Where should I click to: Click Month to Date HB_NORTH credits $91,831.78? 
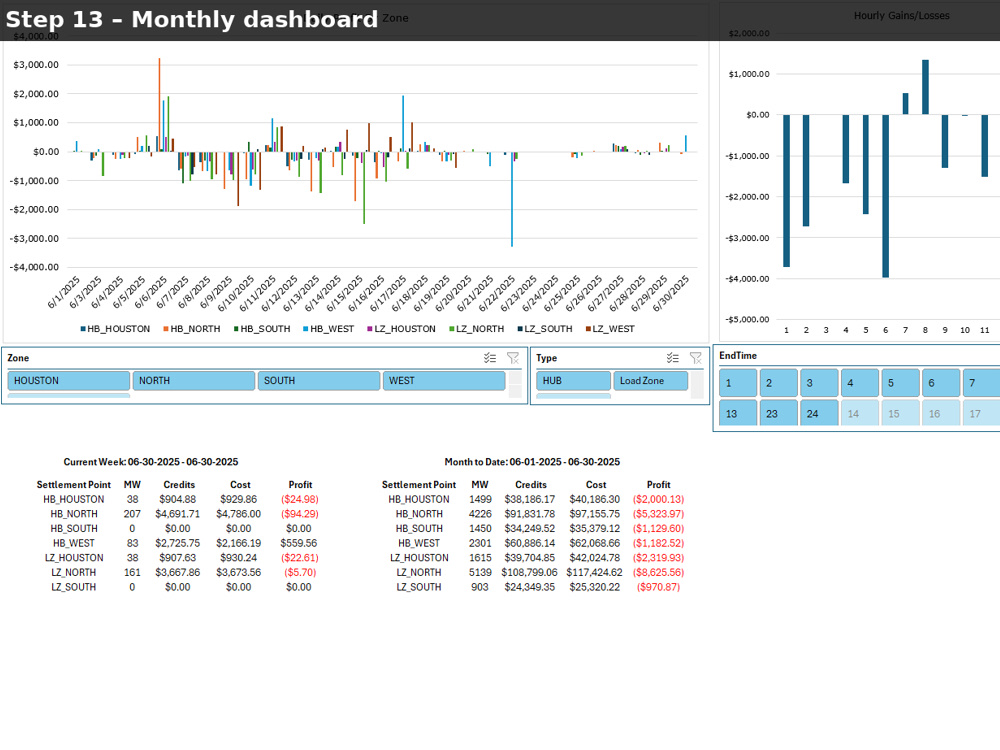pyautogui.click(x=530, y=514)
